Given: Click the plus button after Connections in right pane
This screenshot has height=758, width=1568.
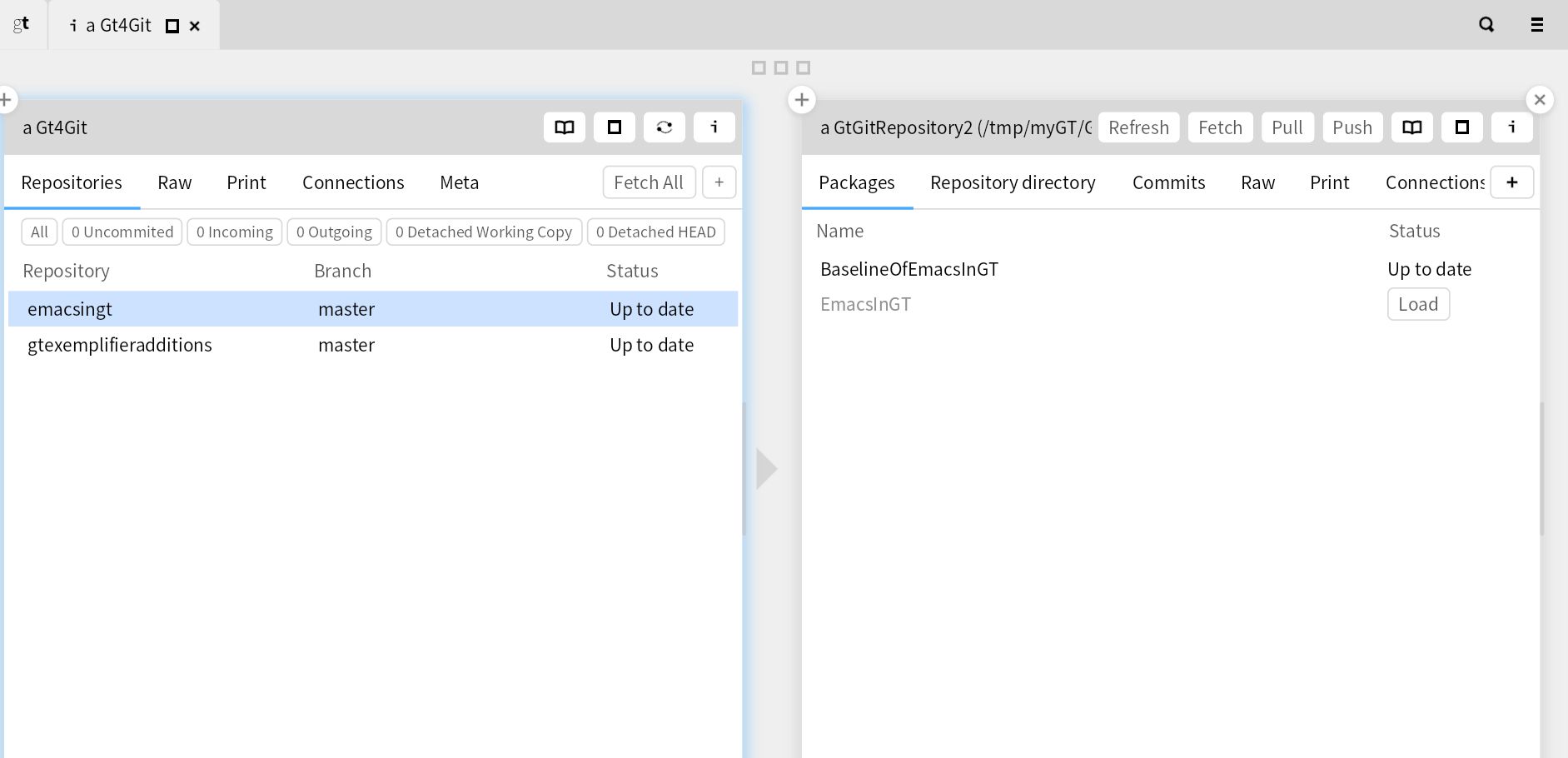Looking at the screenshot, I should (1512, 182).
